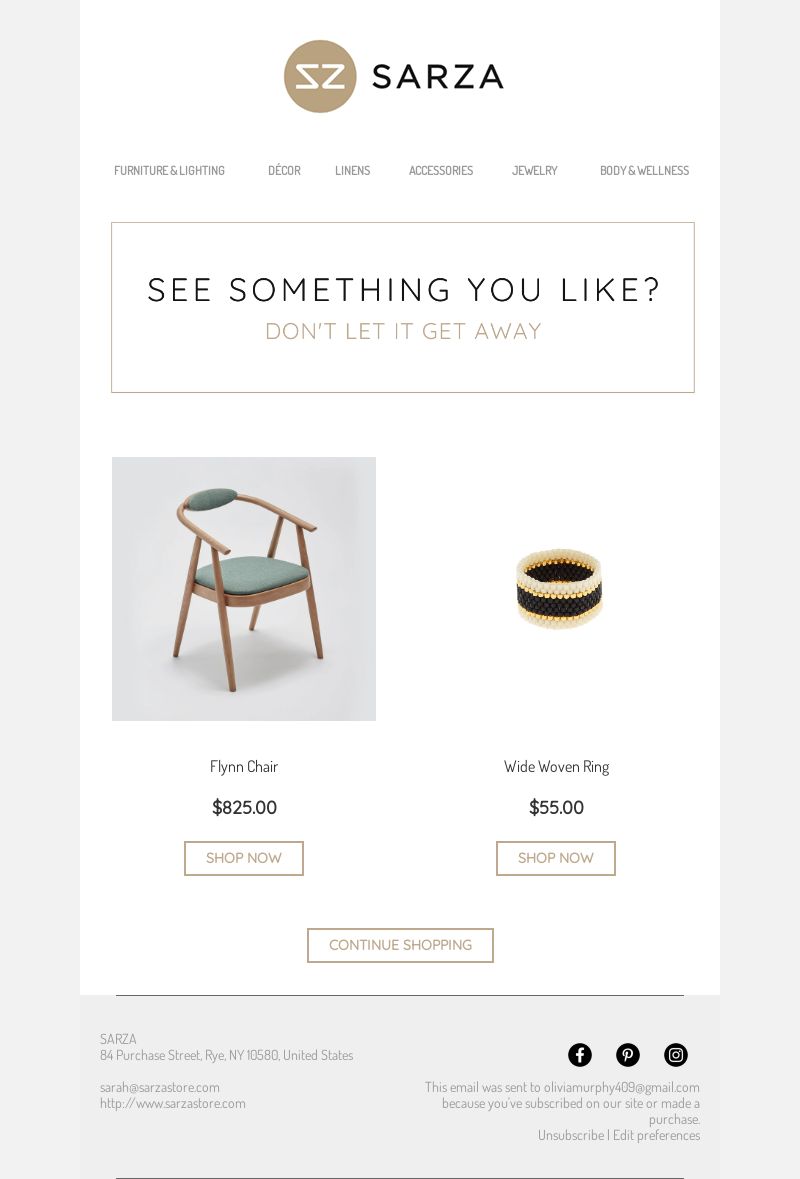Click the See Something You Like banner

pos(403,308)
